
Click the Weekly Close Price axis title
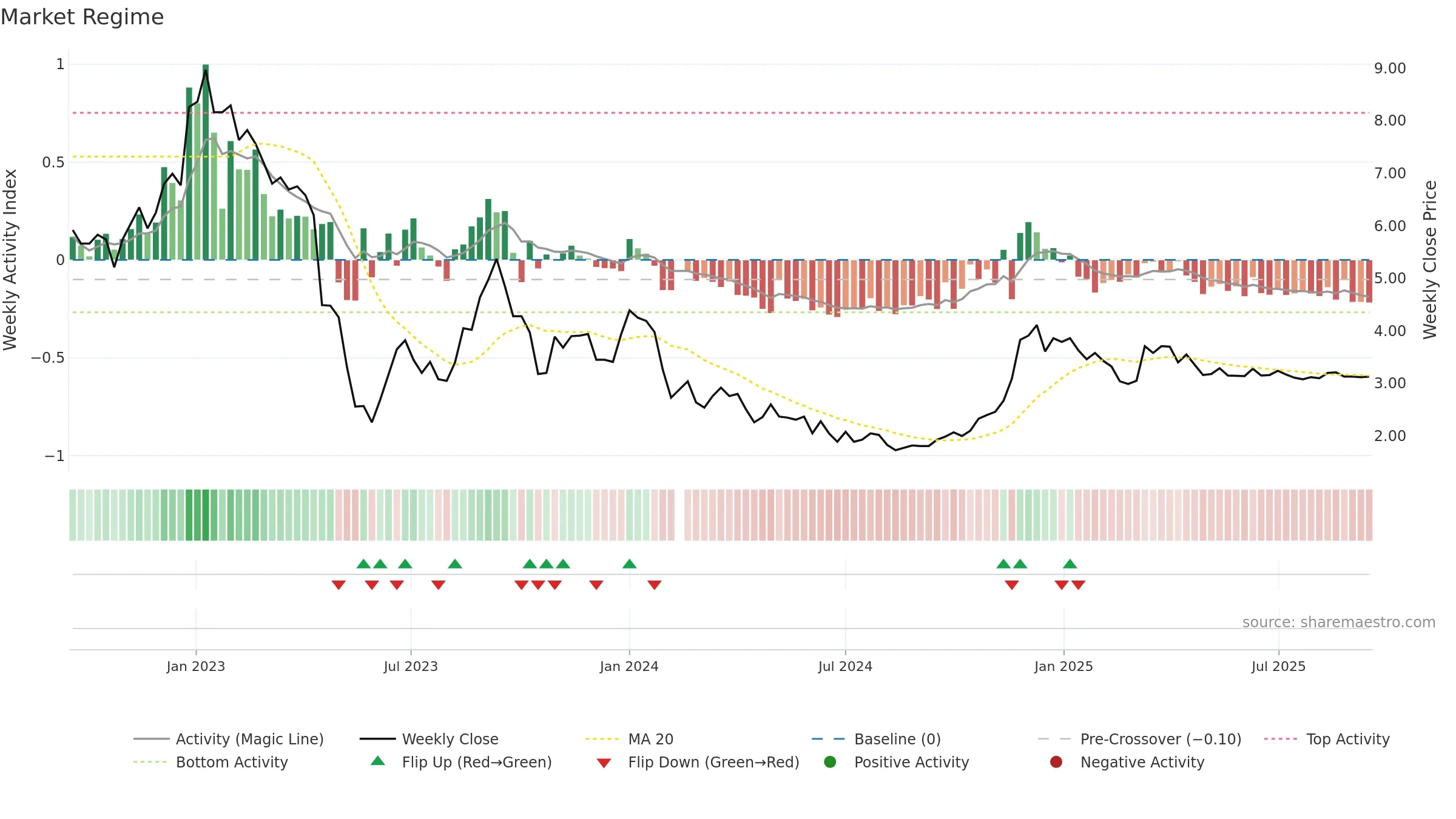coord(1430,260)
